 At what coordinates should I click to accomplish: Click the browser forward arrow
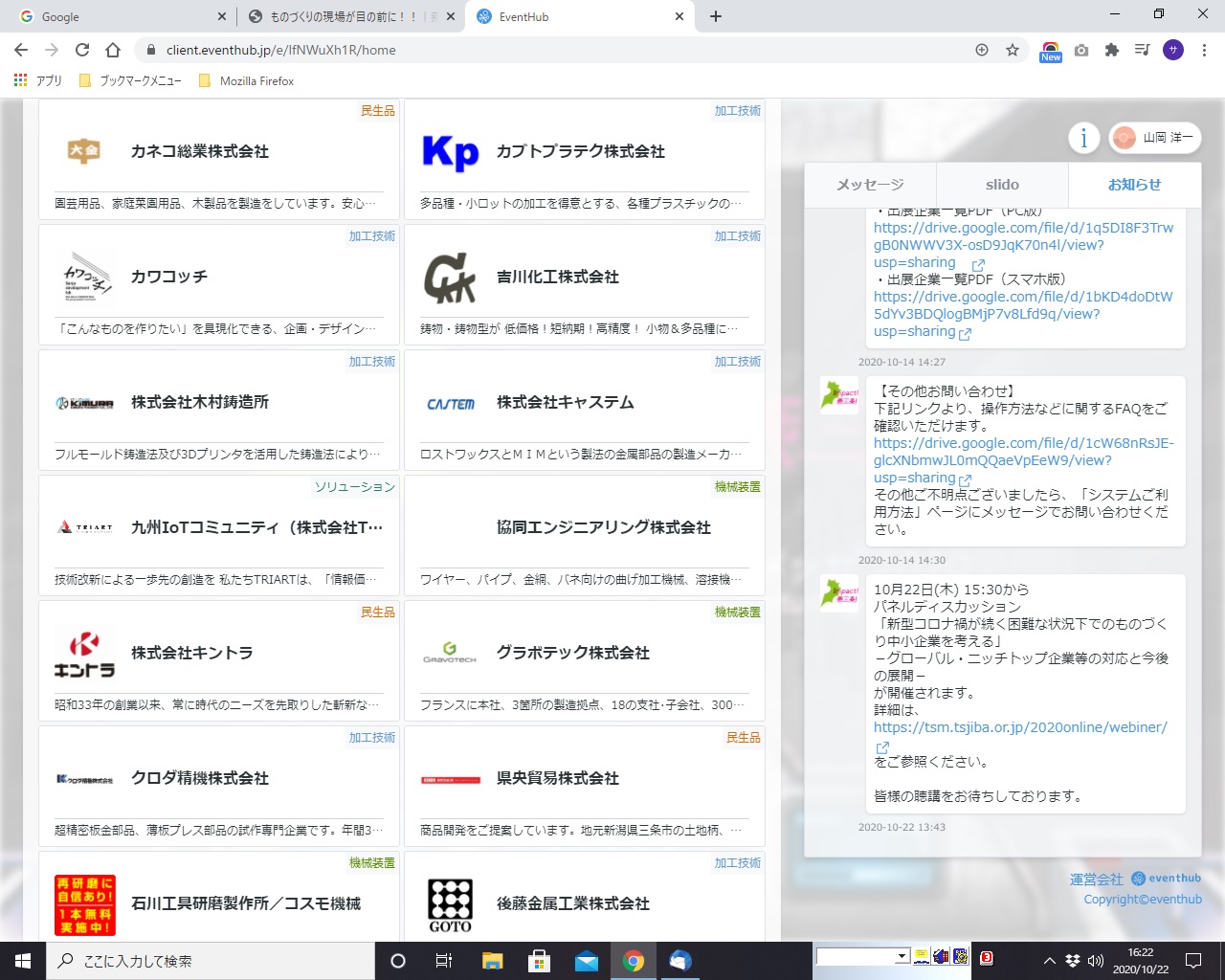click(x=52, y=50)
